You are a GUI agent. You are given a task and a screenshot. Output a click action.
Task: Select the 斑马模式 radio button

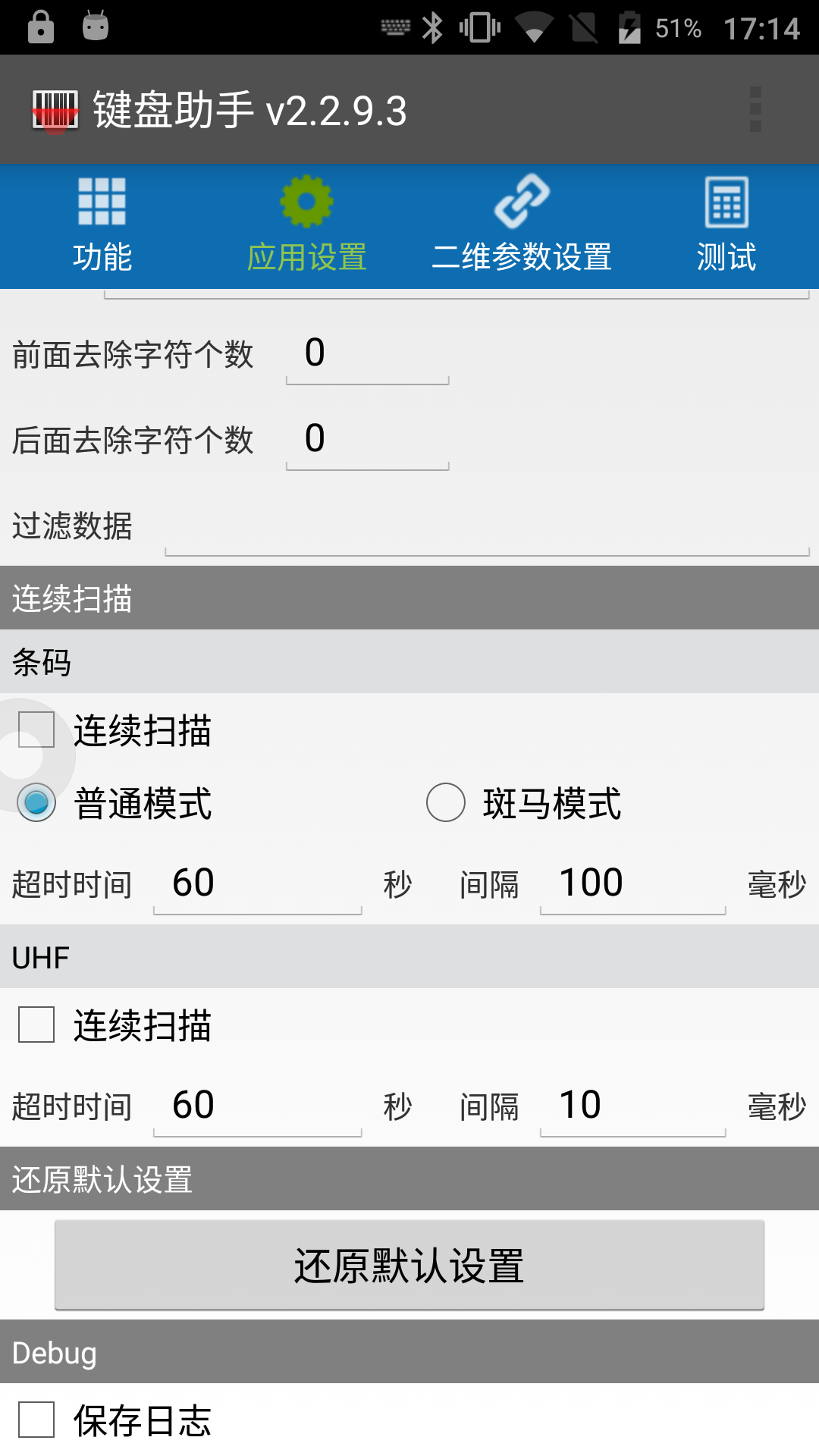446,802
